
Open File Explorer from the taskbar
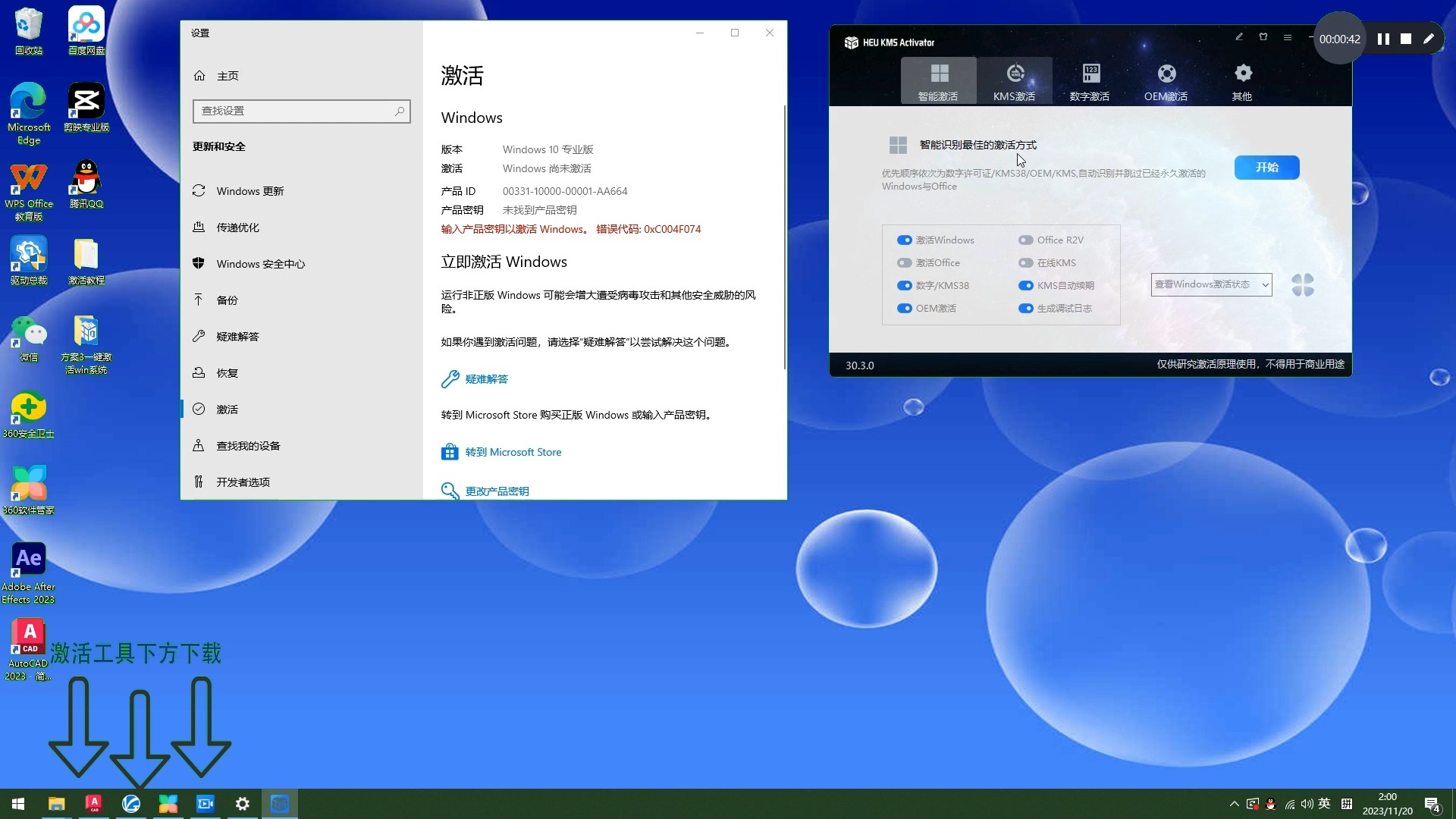point(57,804)
